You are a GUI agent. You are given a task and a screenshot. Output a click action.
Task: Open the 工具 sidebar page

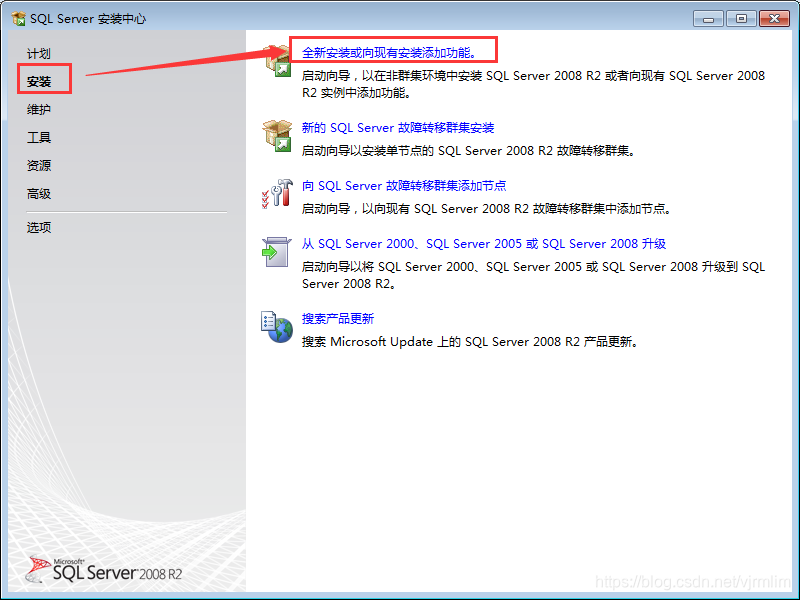point(39,138)
